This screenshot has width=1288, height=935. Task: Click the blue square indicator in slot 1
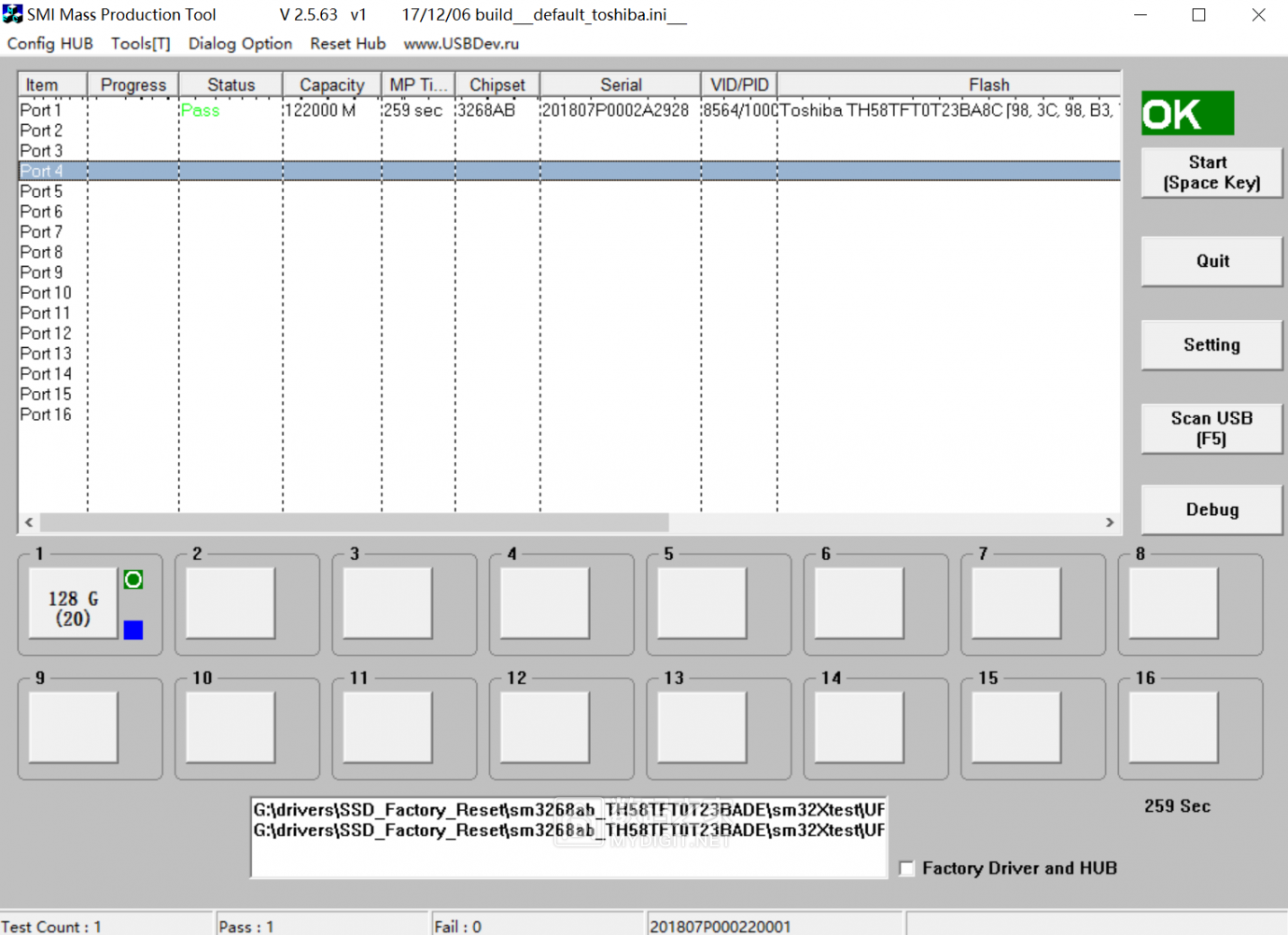(133, 630)
